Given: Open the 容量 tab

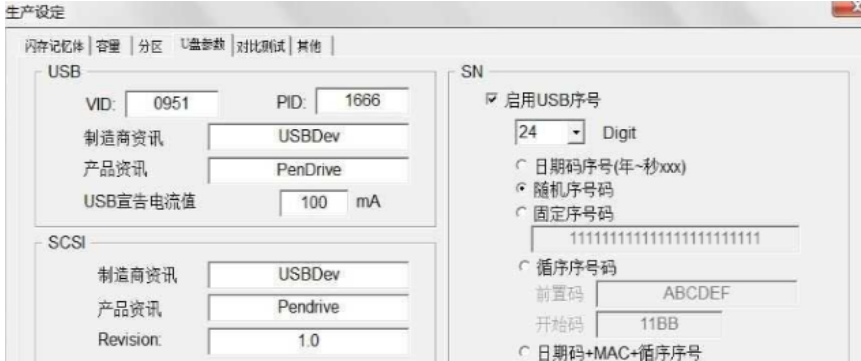Looking at the screenshot, I should tap(109, 47).
